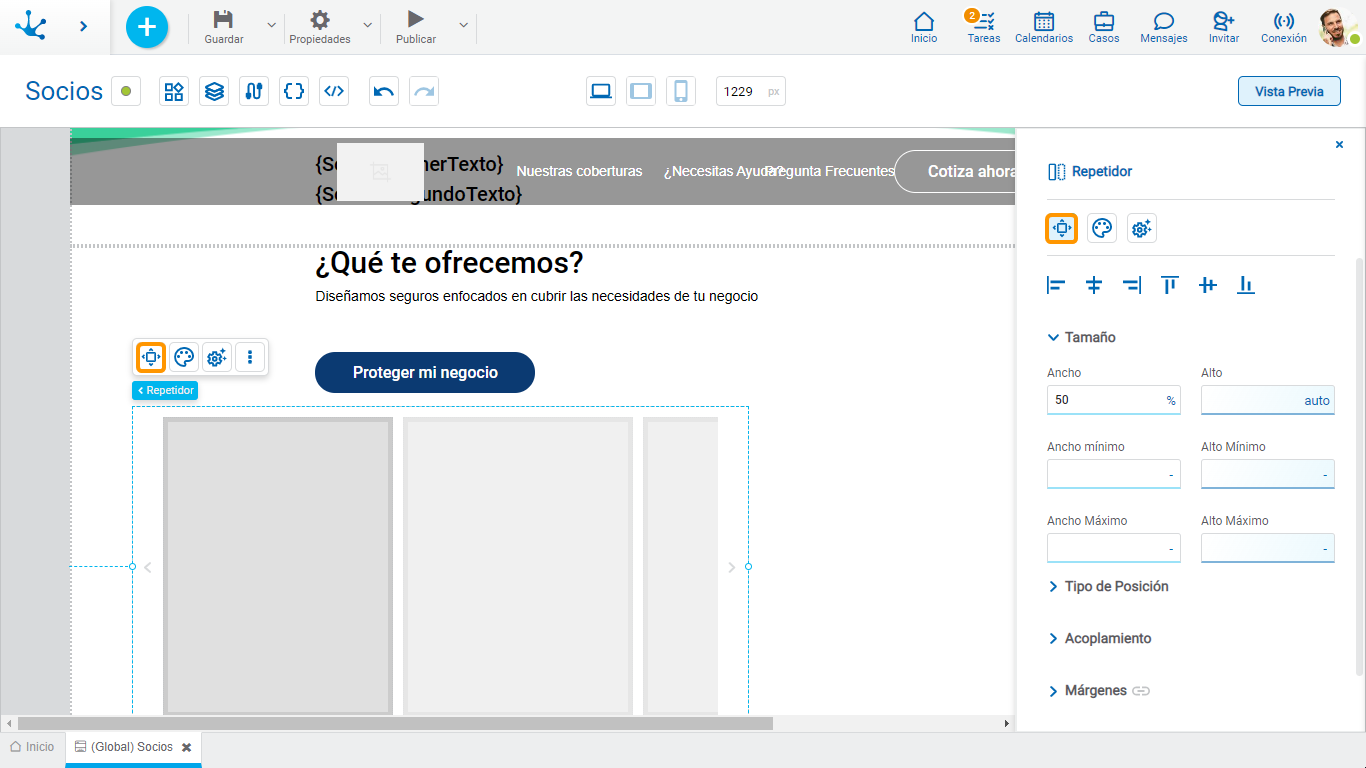
Task: Open the HTML code tag icon
Action: click(x=334, y=91)
